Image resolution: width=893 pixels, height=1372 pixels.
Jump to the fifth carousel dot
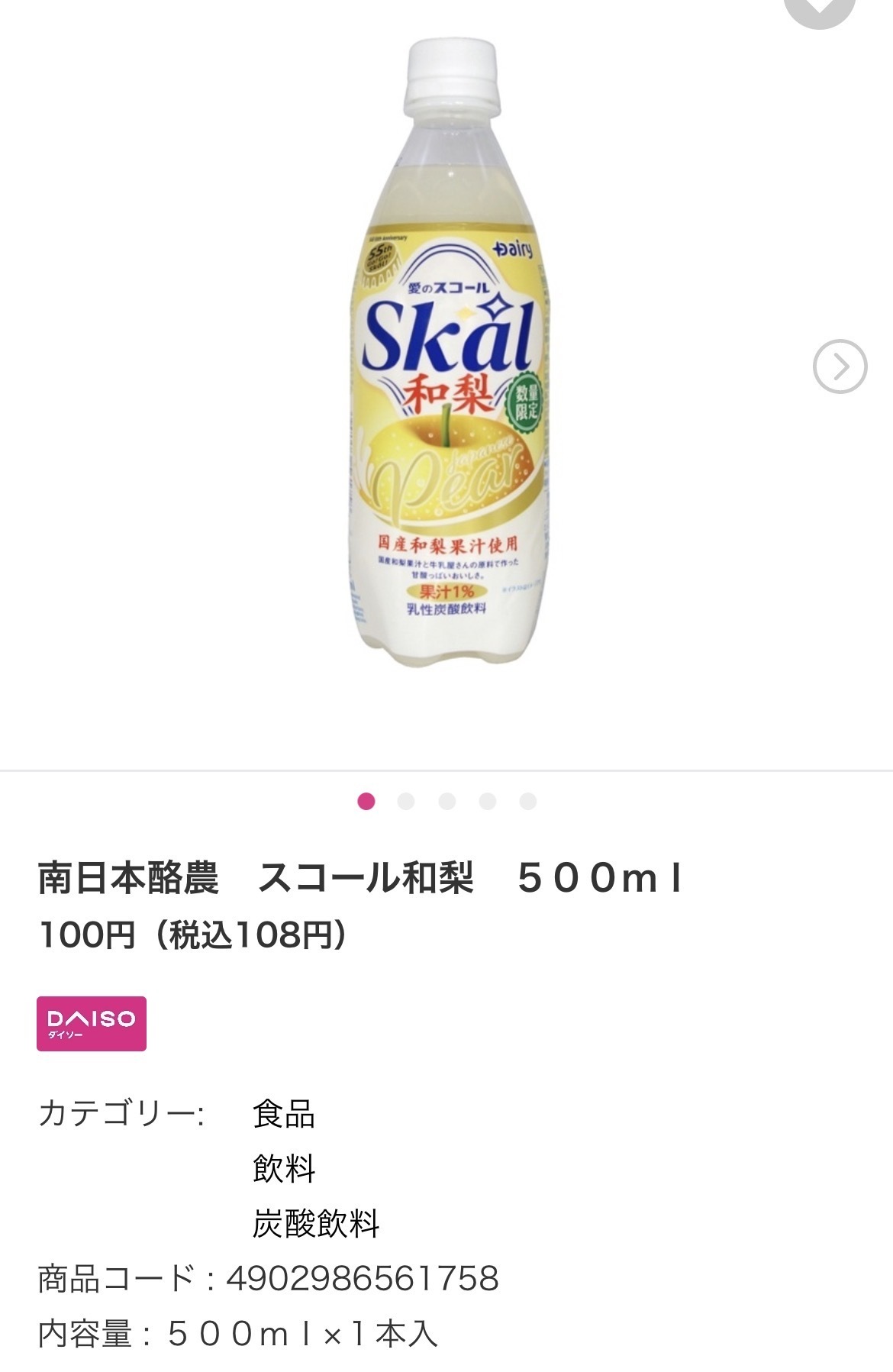tap(528, 801)
